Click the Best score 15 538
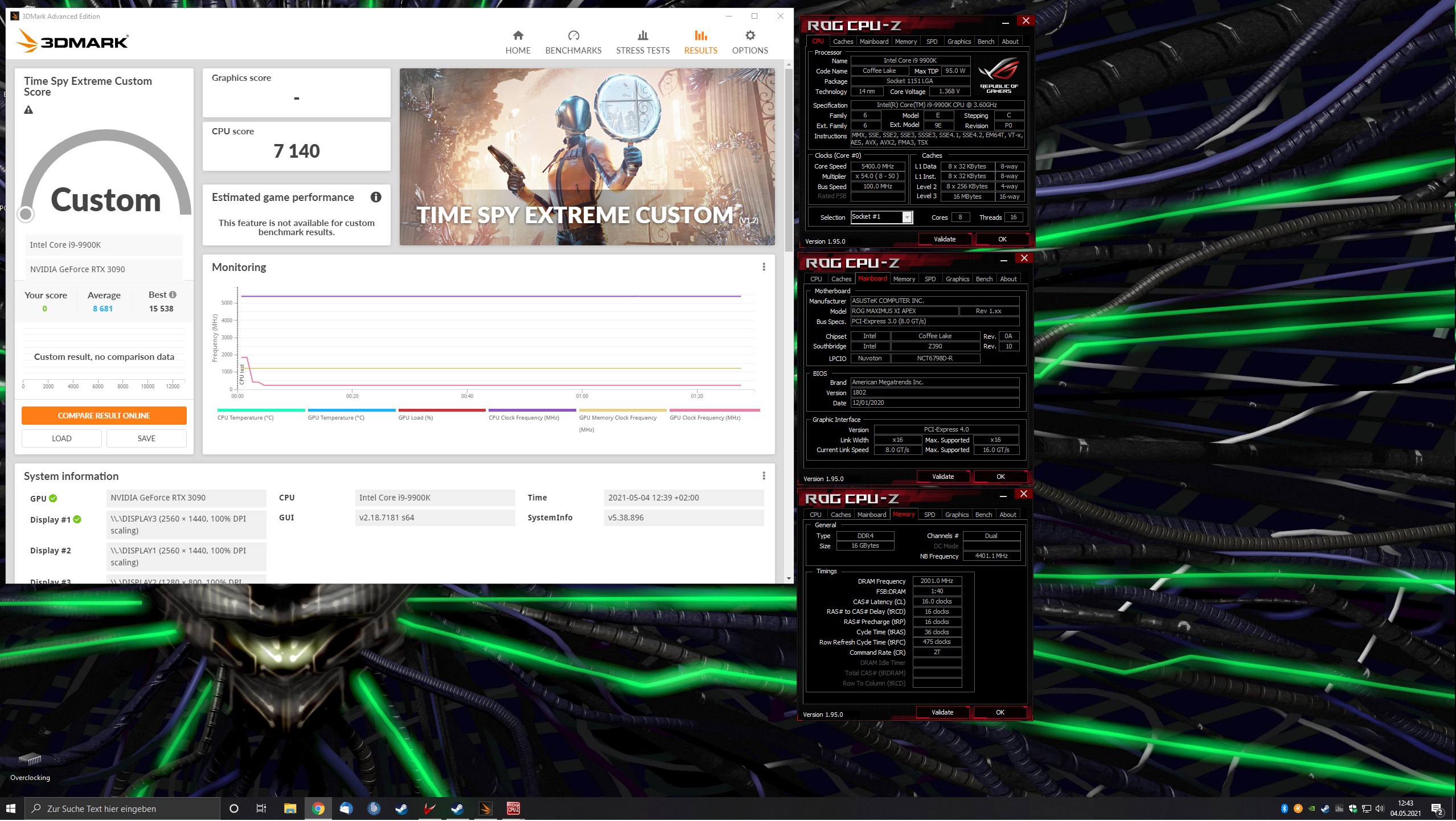 click(161, 309)
